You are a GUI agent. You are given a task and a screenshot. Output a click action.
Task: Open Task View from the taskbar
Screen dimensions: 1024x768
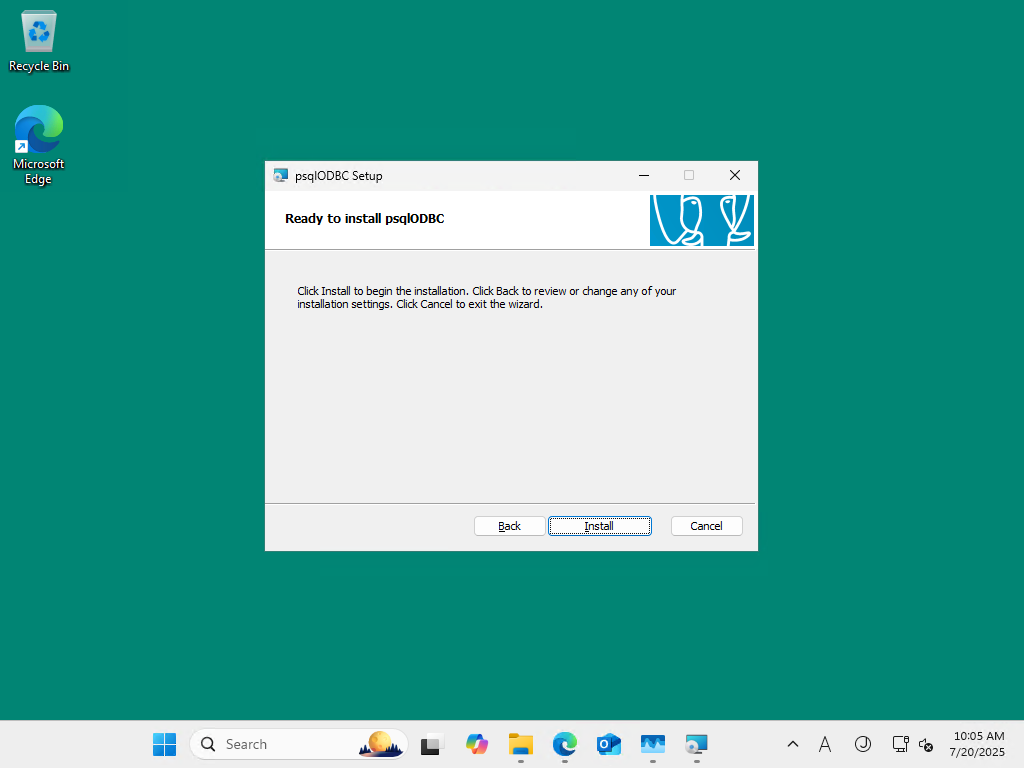click(x=432, y=744)
